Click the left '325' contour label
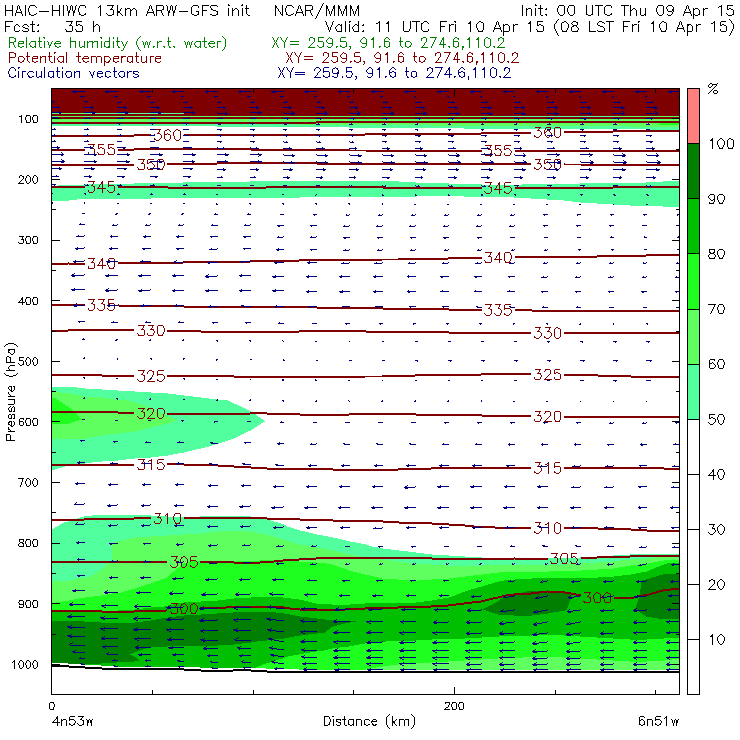The width and height of the screenshot is (740, 740). (x=151, y=376)
